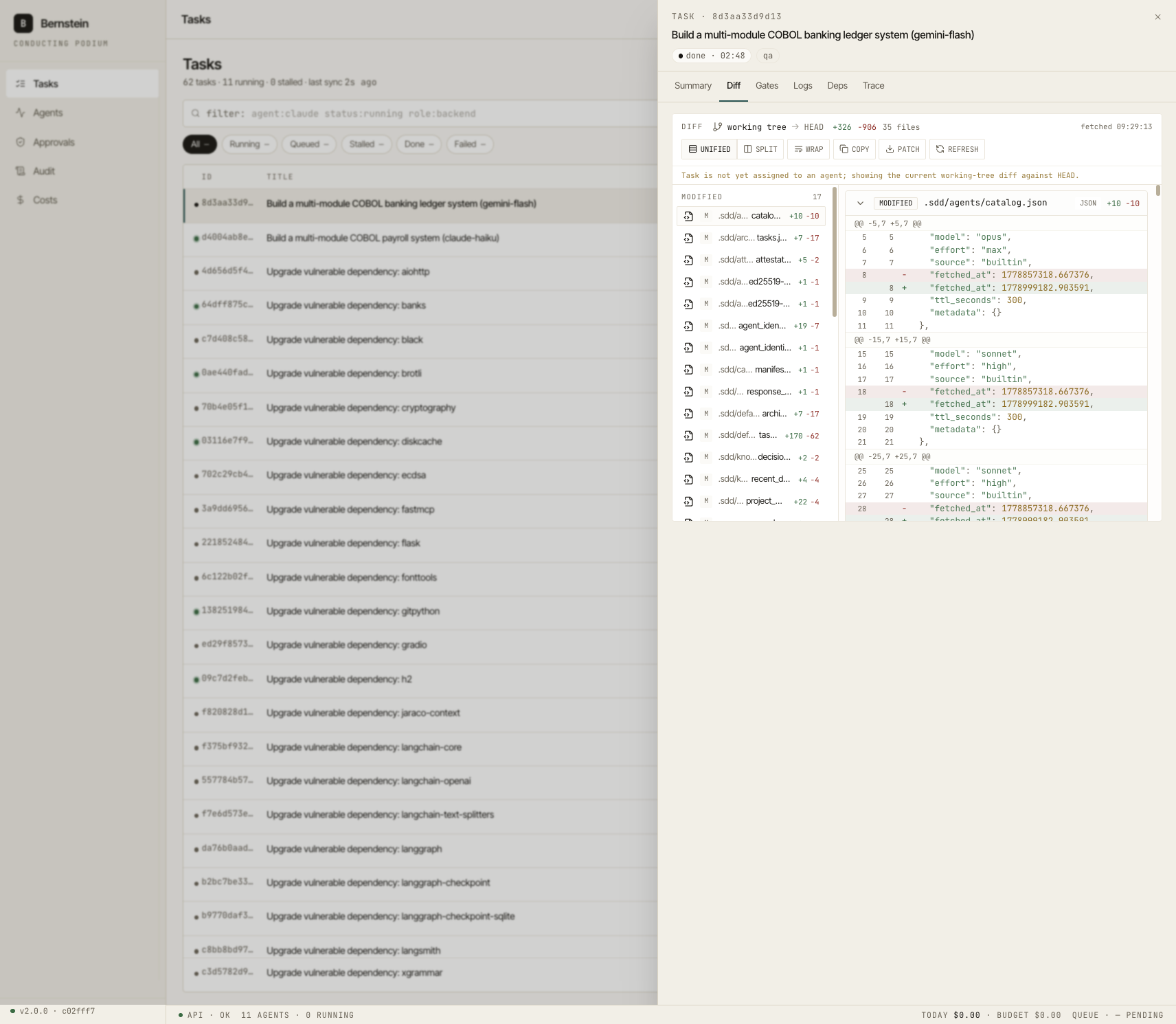Open the Audit sidebar item
Image resolution: width=1176 pixels, height=1024 pixels.
[x=82, y=171]
